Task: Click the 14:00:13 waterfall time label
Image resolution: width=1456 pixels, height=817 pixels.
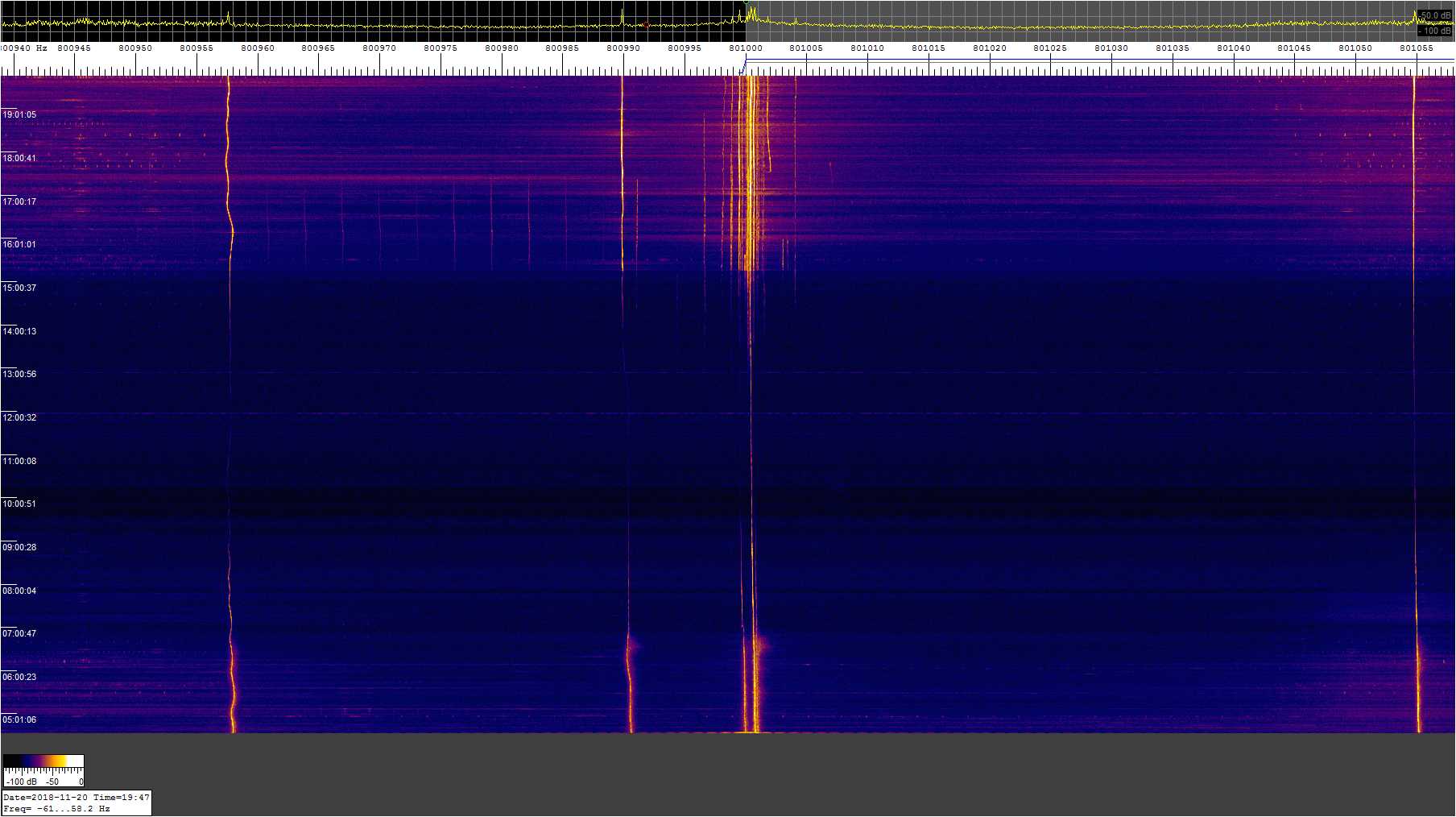Action: pyautogui.click(x=19, y=332)
